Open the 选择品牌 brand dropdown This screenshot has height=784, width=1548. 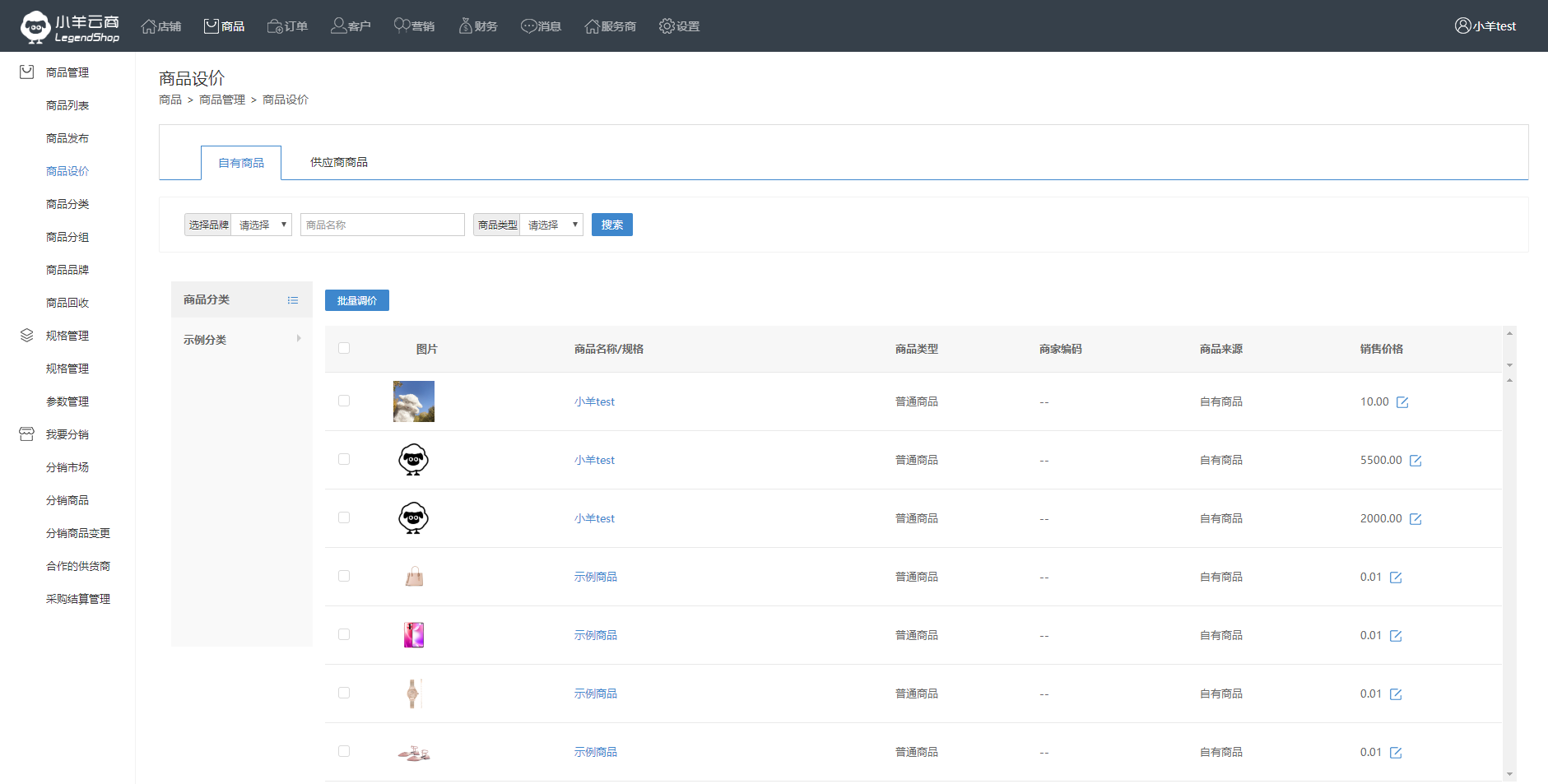(x=262, y=225)
